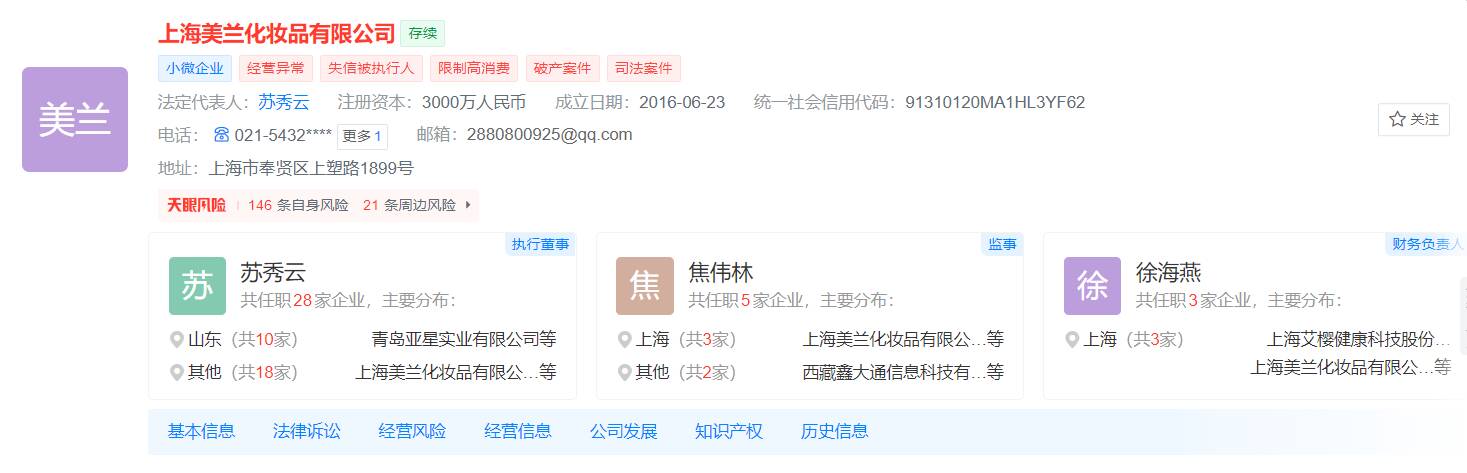Click the 限制高消费 tag
1467x473 pixels.
[474, 68]
